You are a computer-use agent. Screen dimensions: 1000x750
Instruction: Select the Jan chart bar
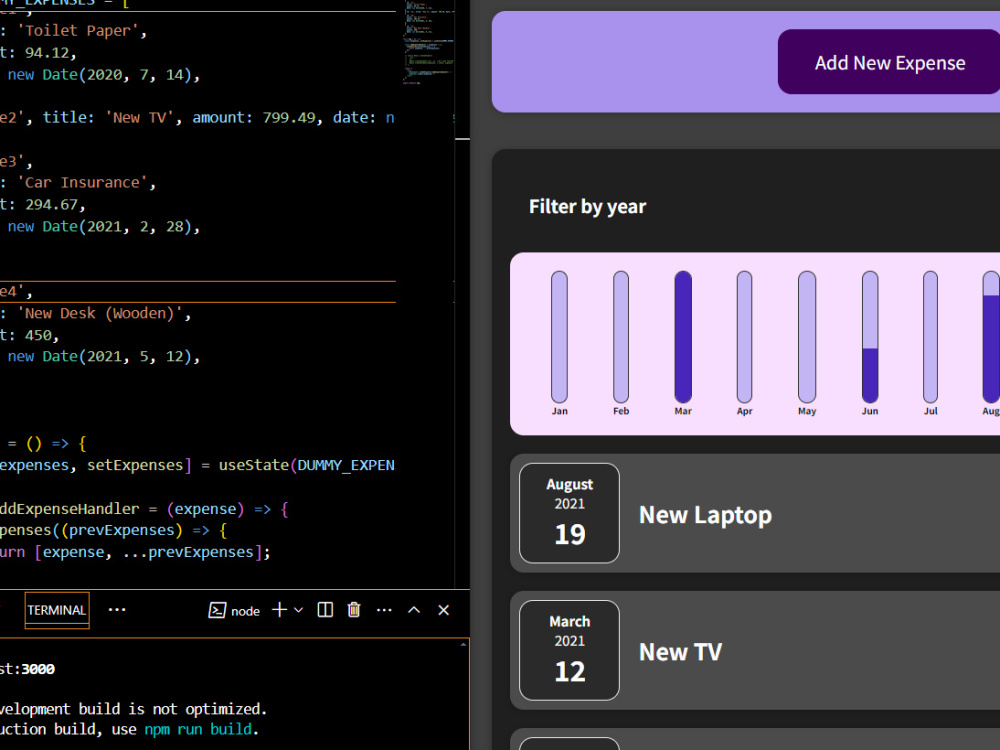[559, 337]
